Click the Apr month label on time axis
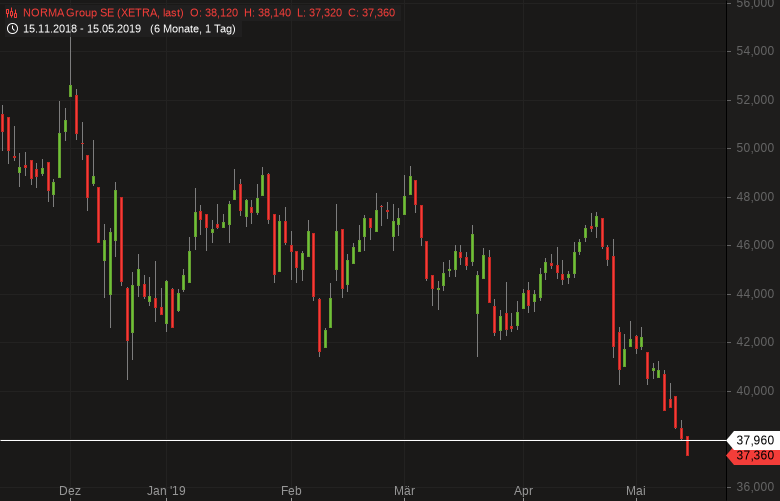 (523, 491)
